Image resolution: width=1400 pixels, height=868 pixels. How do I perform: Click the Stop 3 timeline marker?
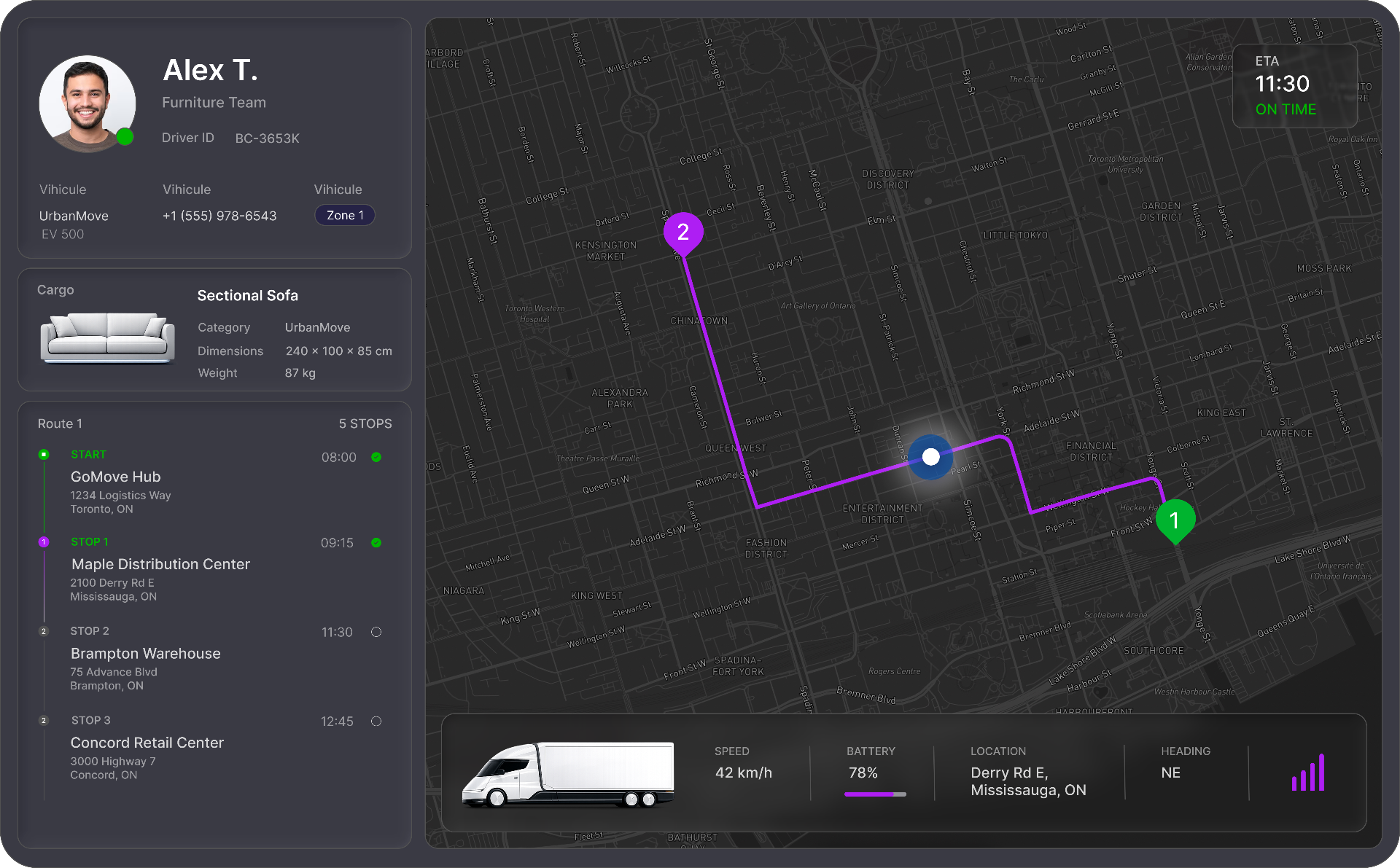click(x=44, y=721)
